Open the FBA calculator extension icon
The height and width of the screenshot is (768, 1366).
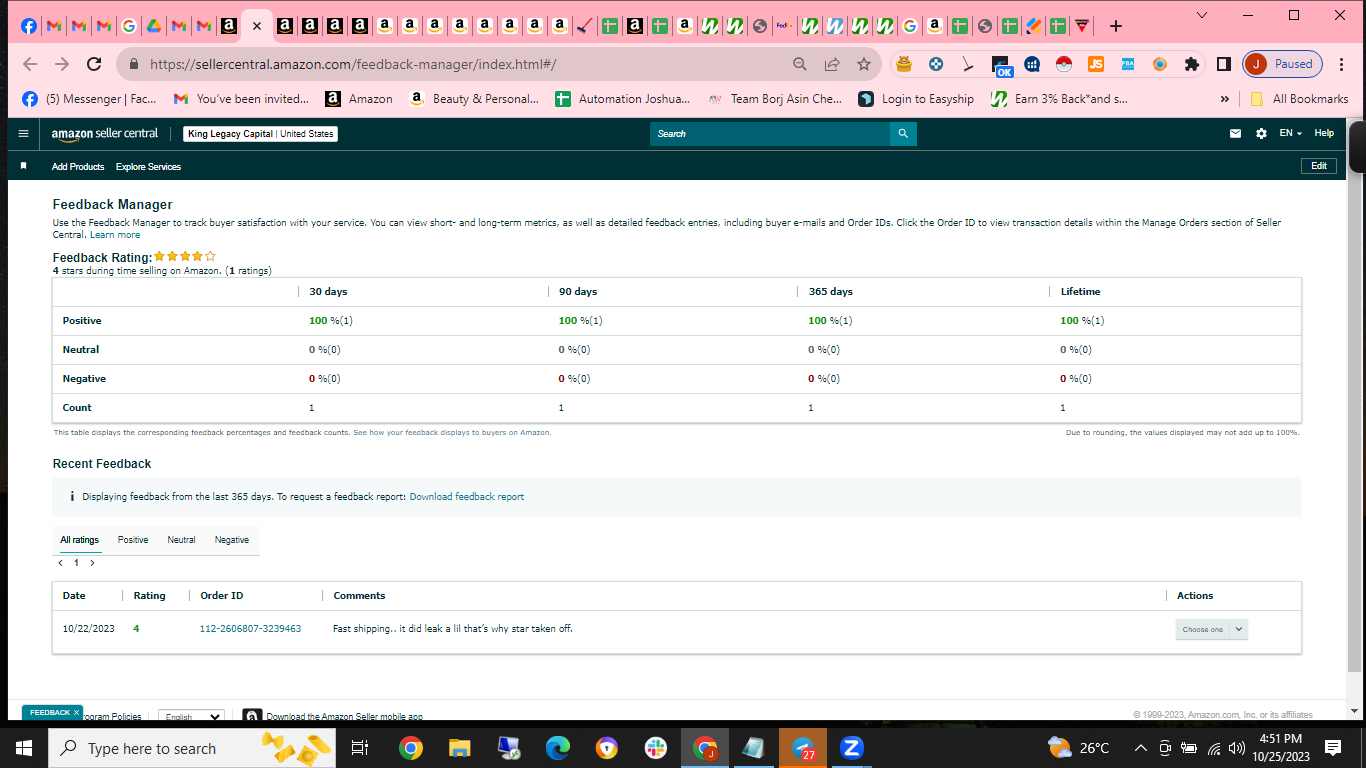coord(1128,64)
